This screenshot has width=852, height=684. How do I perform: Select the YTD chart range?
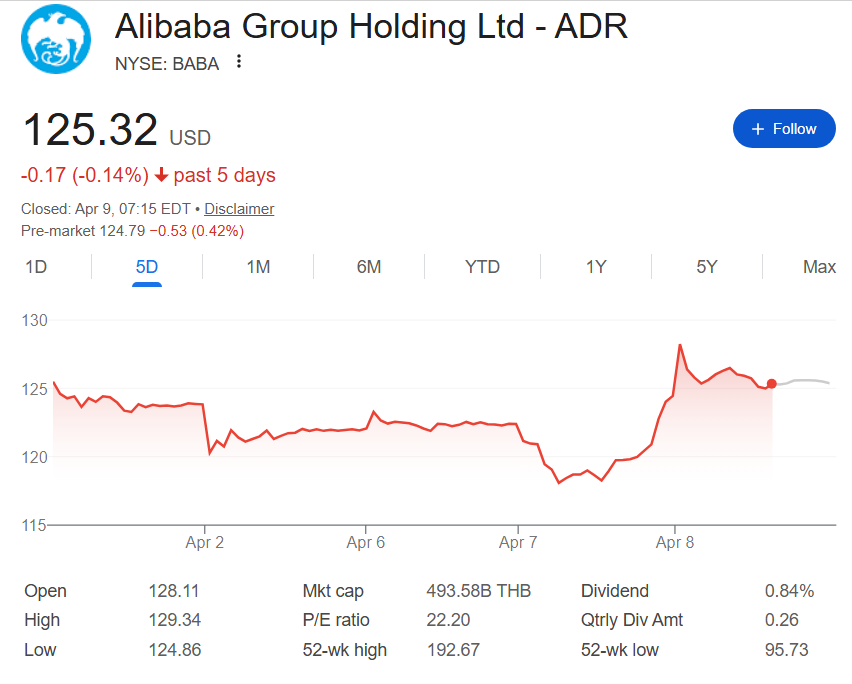click(x=482, y=267)
